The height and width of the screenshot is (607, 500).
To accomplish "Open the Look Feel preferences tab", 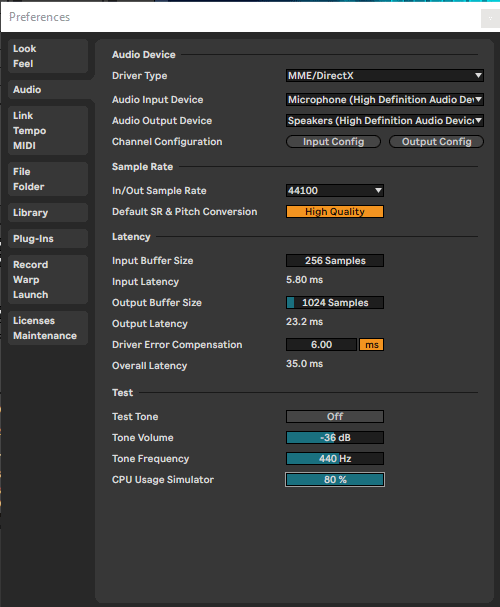I will pos(48,56).
